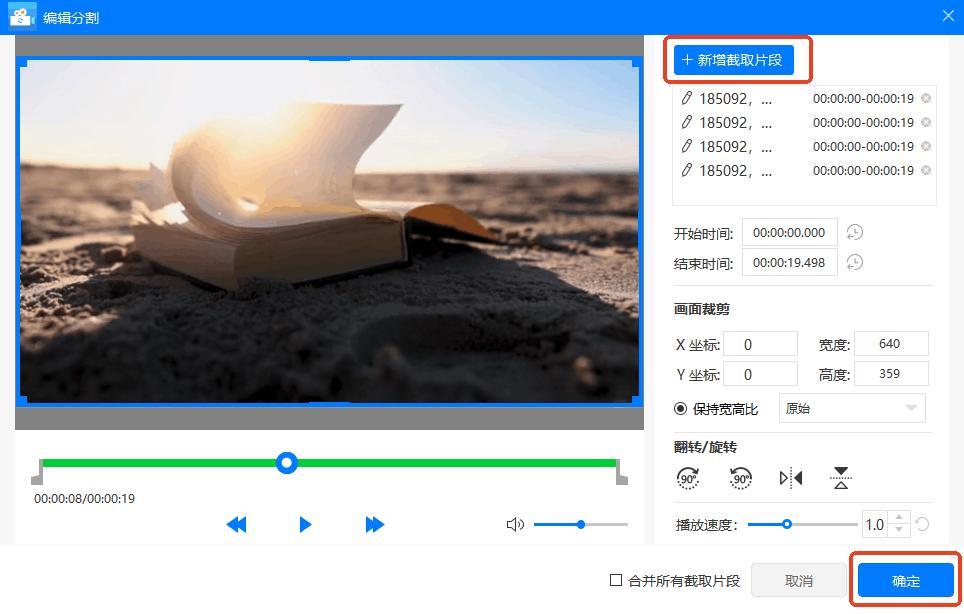Set start time to current position
Image resolution: width=964 pixels, height=614 pixels.
(854, 233)
